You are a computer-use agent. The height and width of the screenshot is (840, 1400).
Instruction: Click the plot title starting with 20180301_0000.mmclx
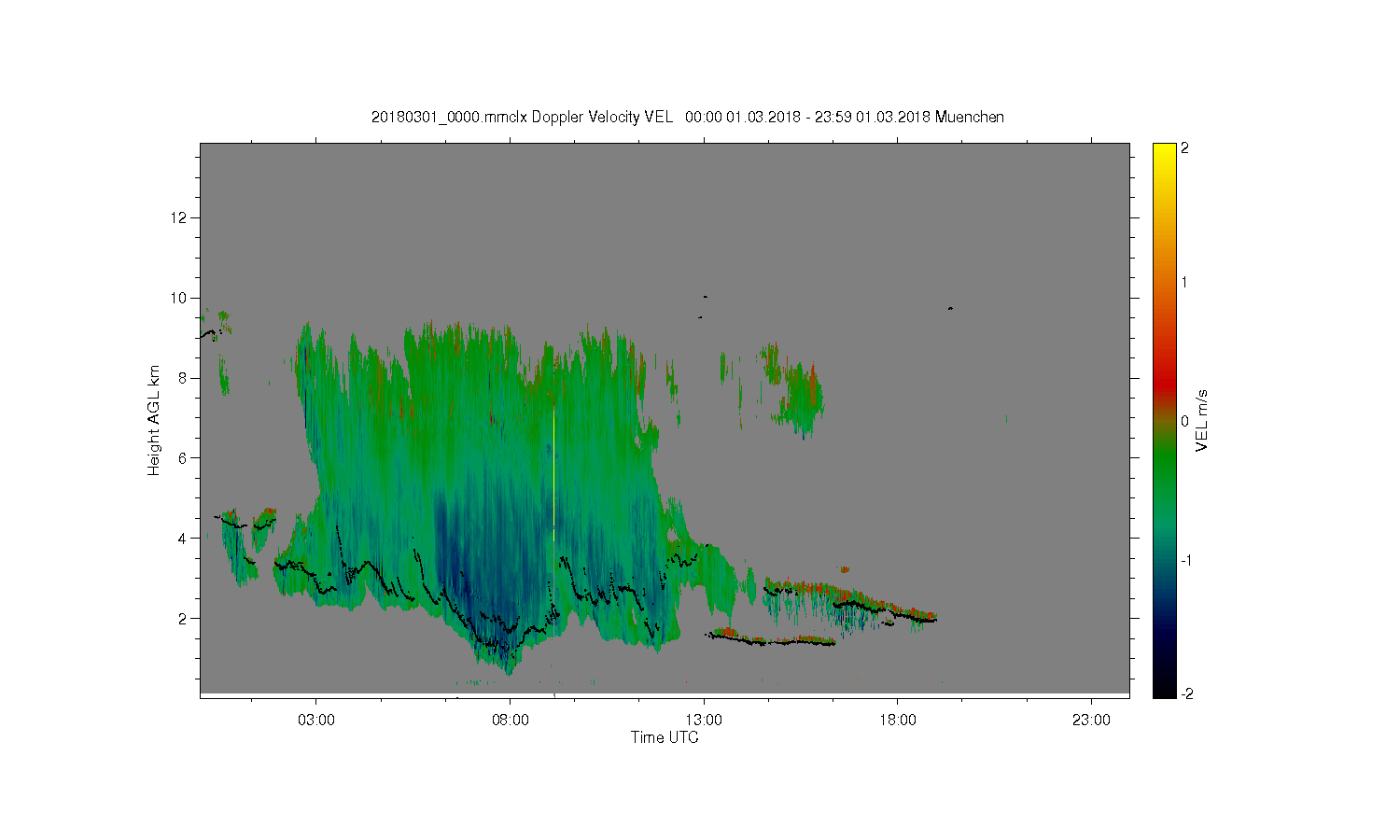[x=688, y=117]
